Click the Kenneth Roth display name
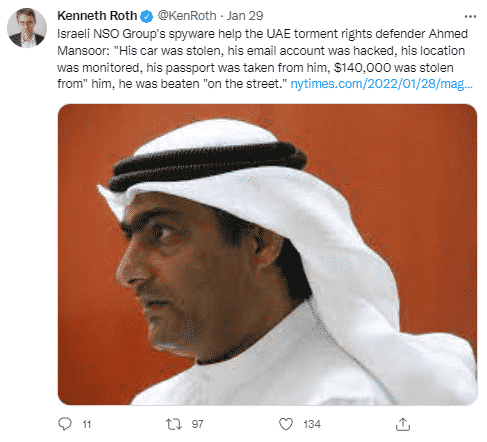Viewport: 487px width, 442px height. click(97, 16)
